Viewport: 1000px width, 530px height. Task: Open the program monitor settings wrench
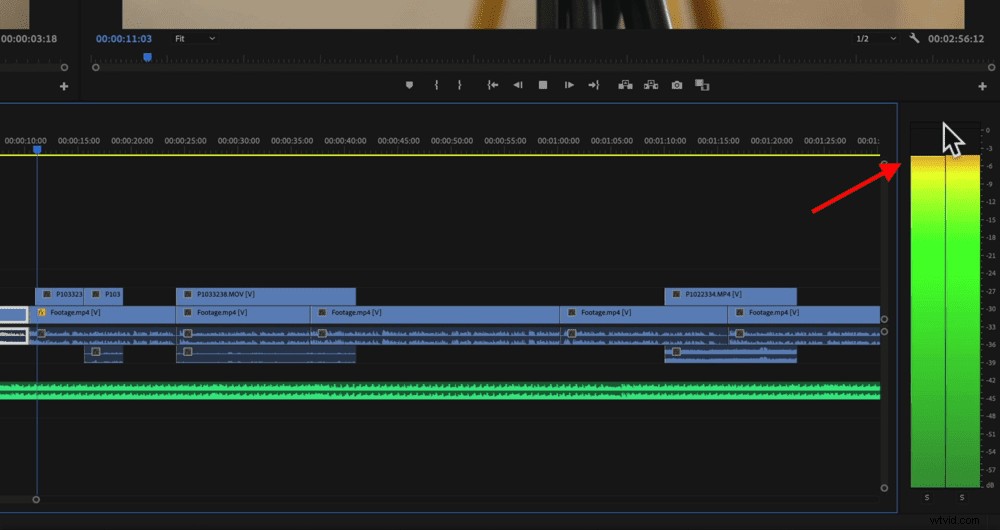pos(914,38)
